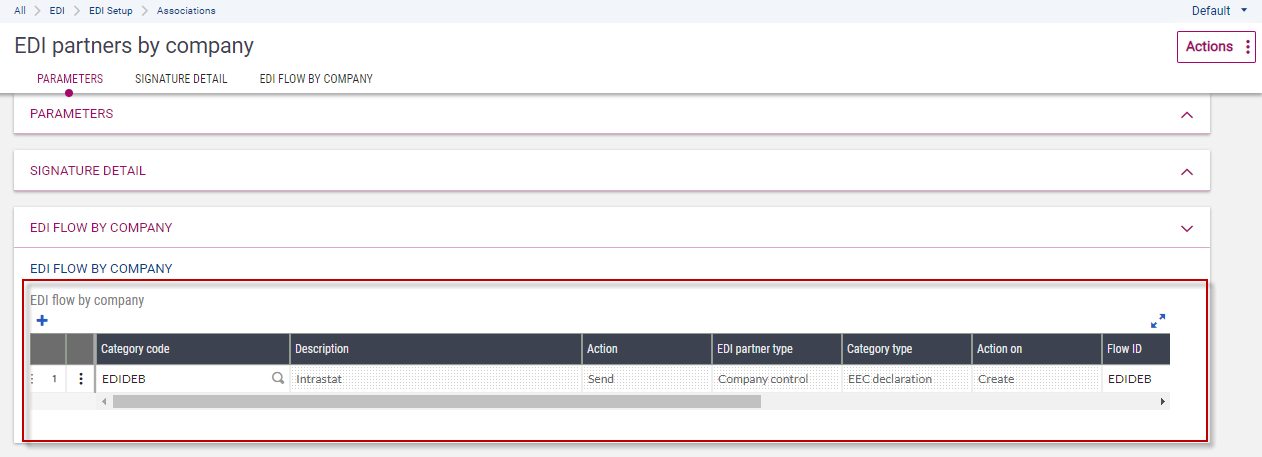
Task: Click row 1 drag handle
Action: coord(33,379)
